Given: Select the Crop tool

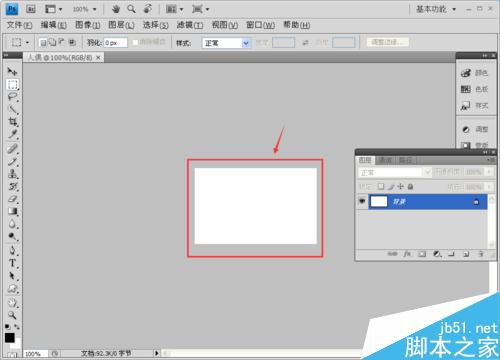Looking at the screenshot, I should 12,122.
